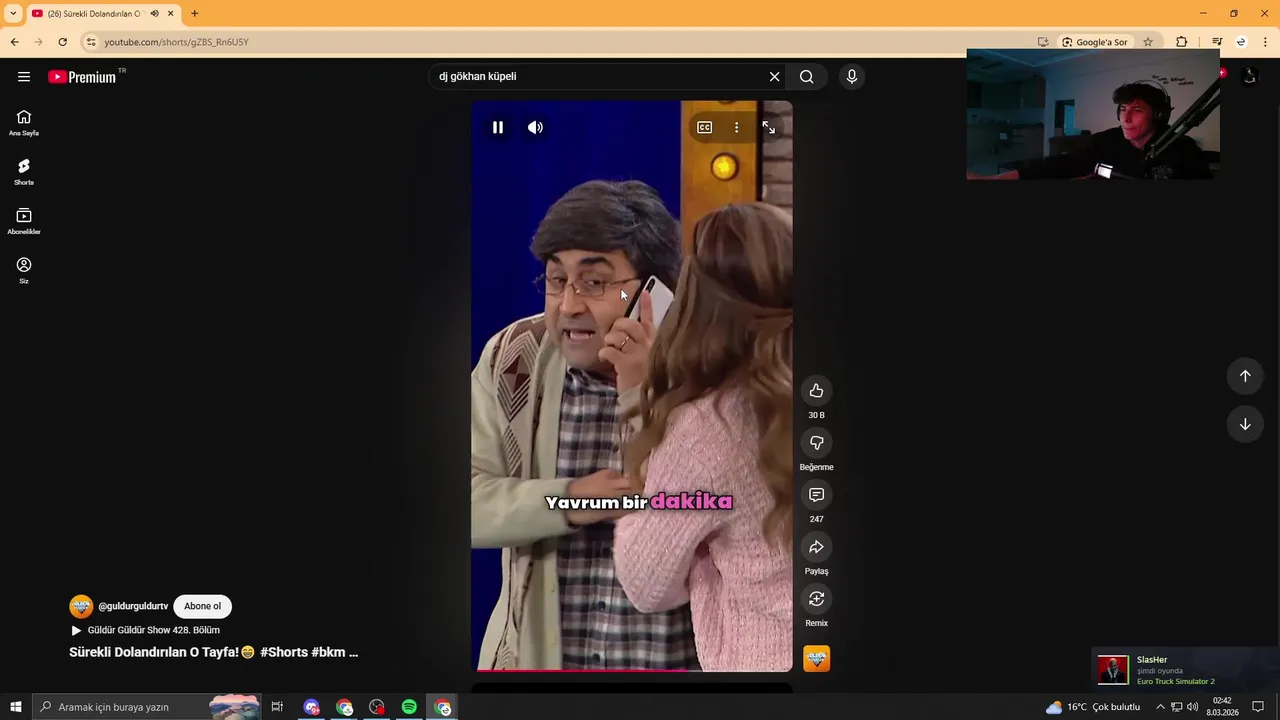Open the taskbar volume control
Image resolution: width=1280 pixels, height=720 pixels.
(1192, 707)
